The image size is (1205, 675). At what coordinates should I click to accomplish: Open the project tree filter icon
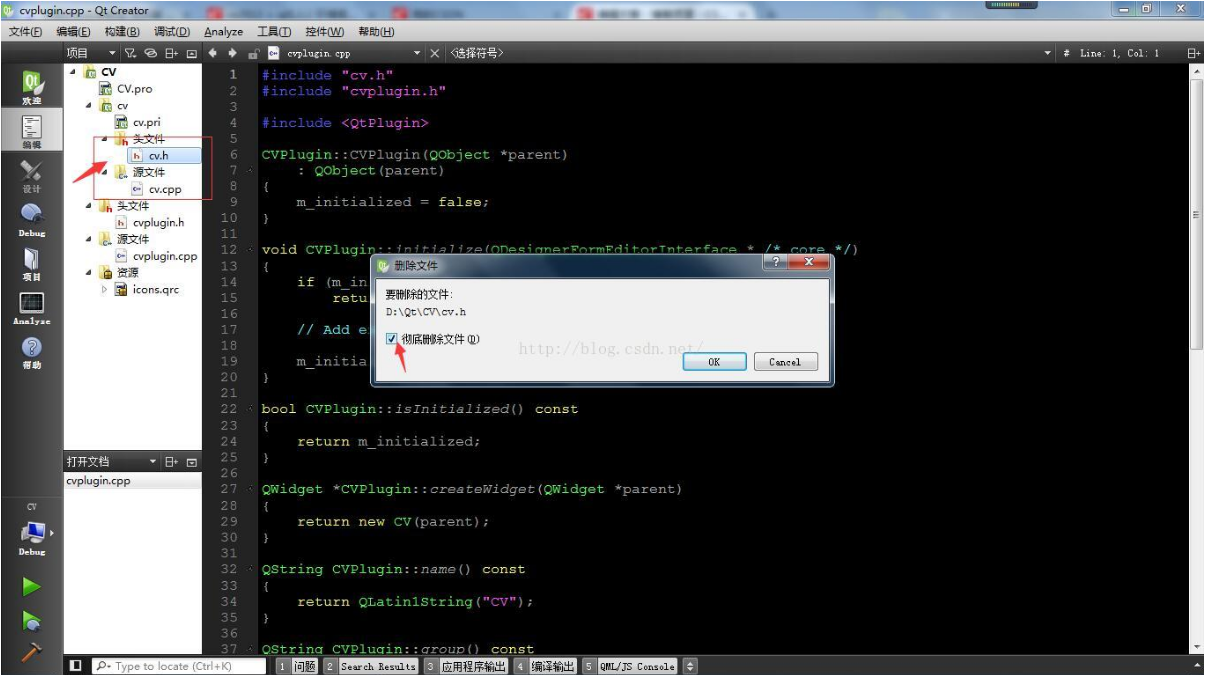(131, 53)
